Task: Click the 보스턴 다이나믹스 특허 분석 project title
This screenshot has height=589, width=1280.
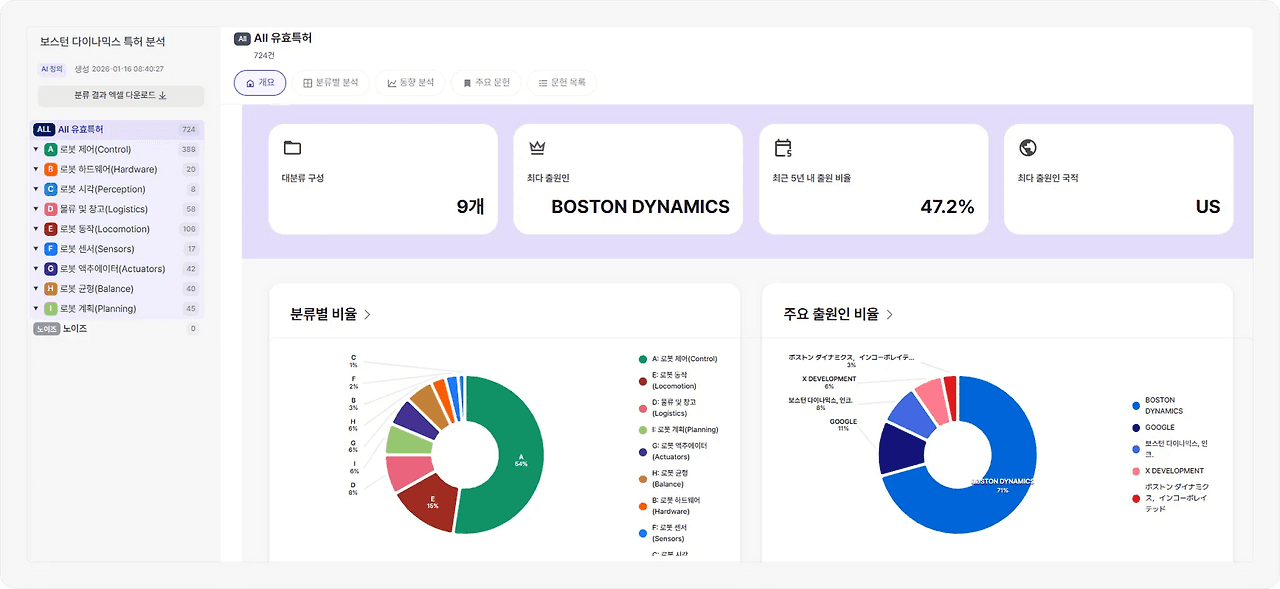Action: 102,42
